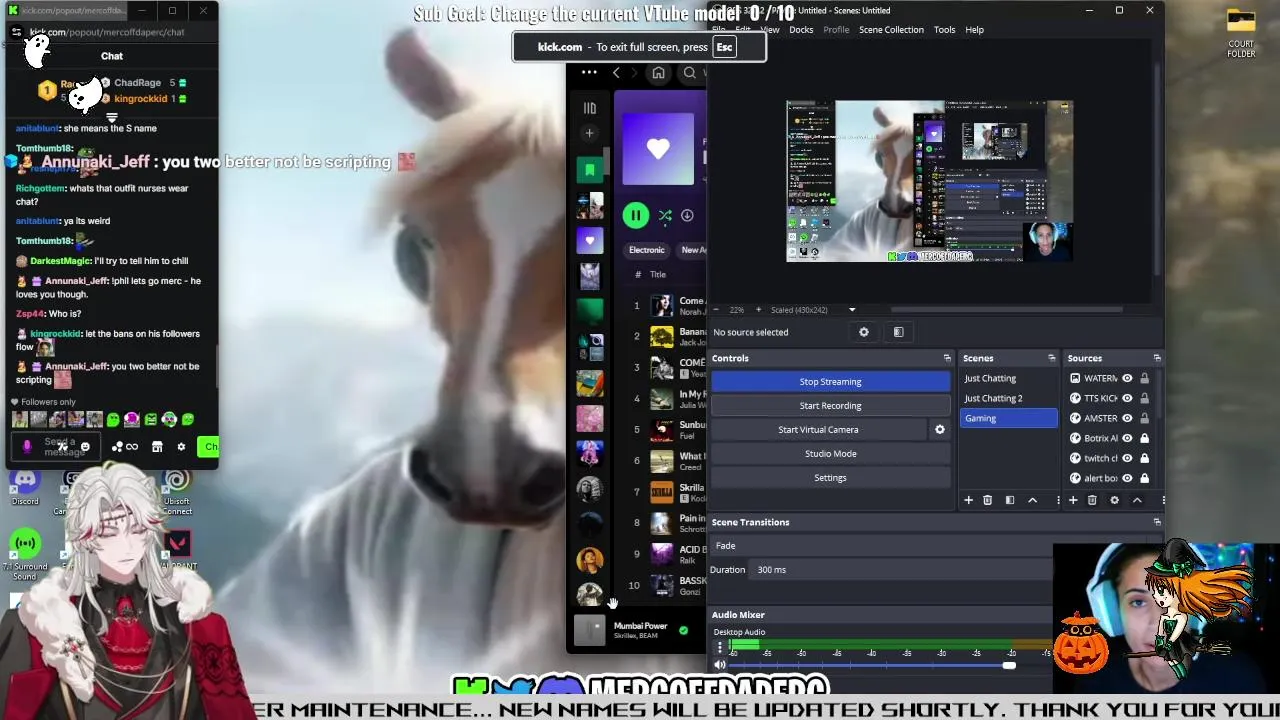Open the Kick chat shop icon
Viewport: 1280px width, 720px height.
pos(157,447)
